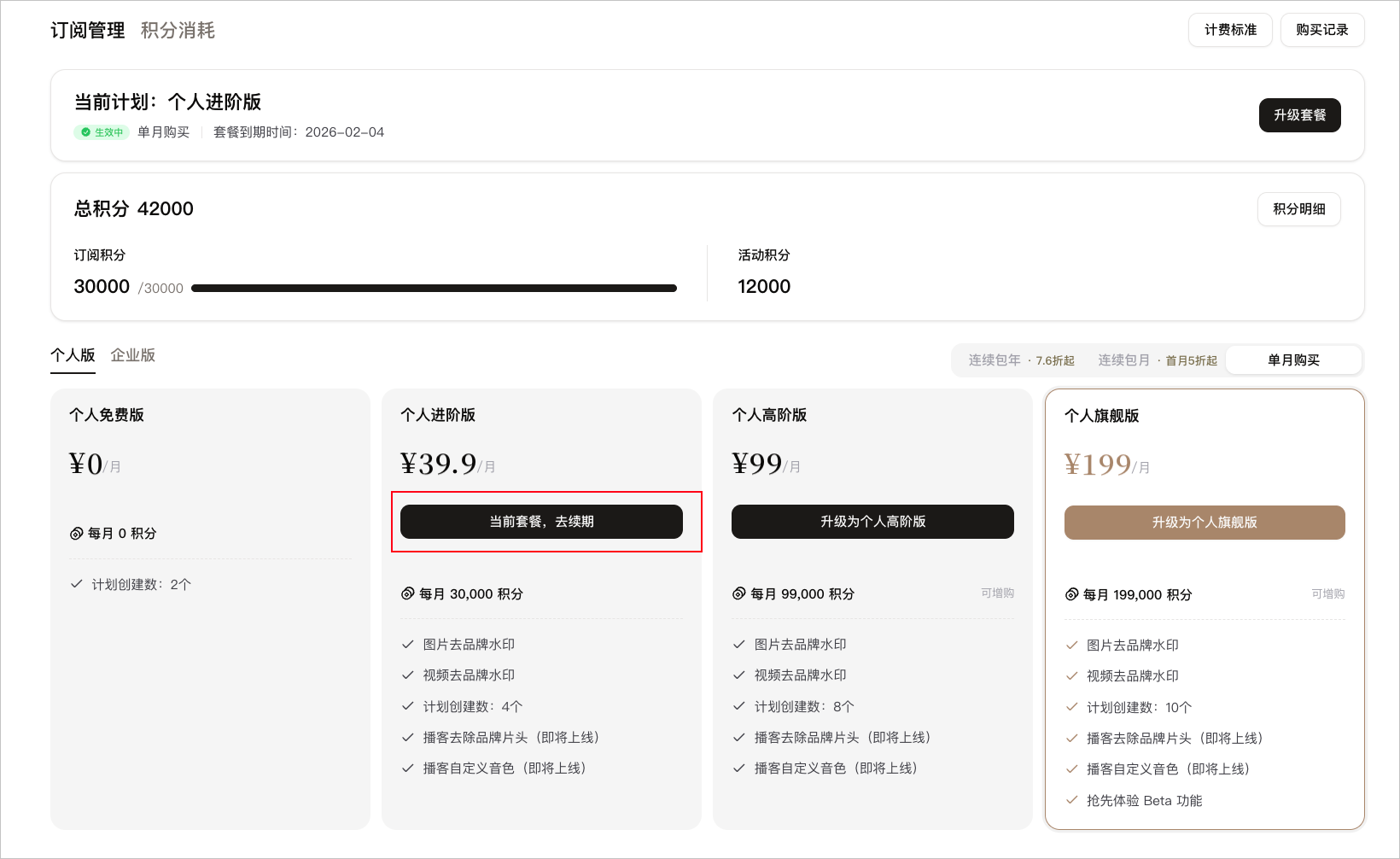Click the 个人免费版 card title

click(107, 415)
